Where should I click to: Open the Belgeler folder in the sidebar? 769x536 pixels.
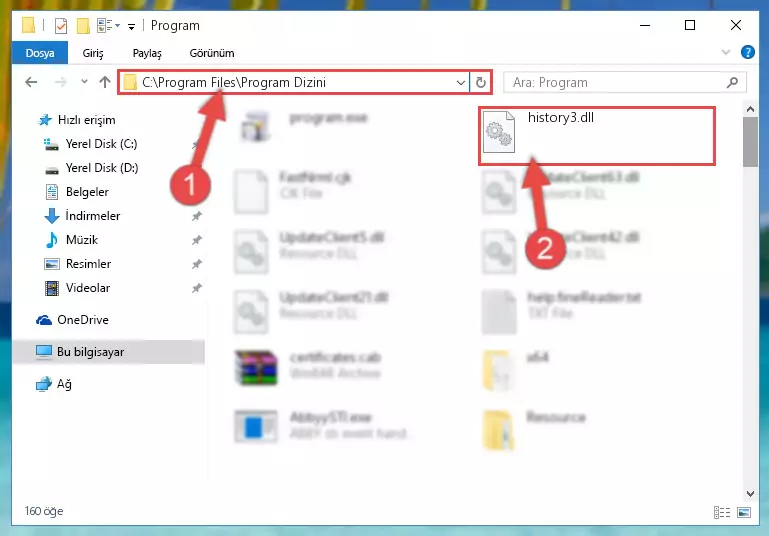77,192
